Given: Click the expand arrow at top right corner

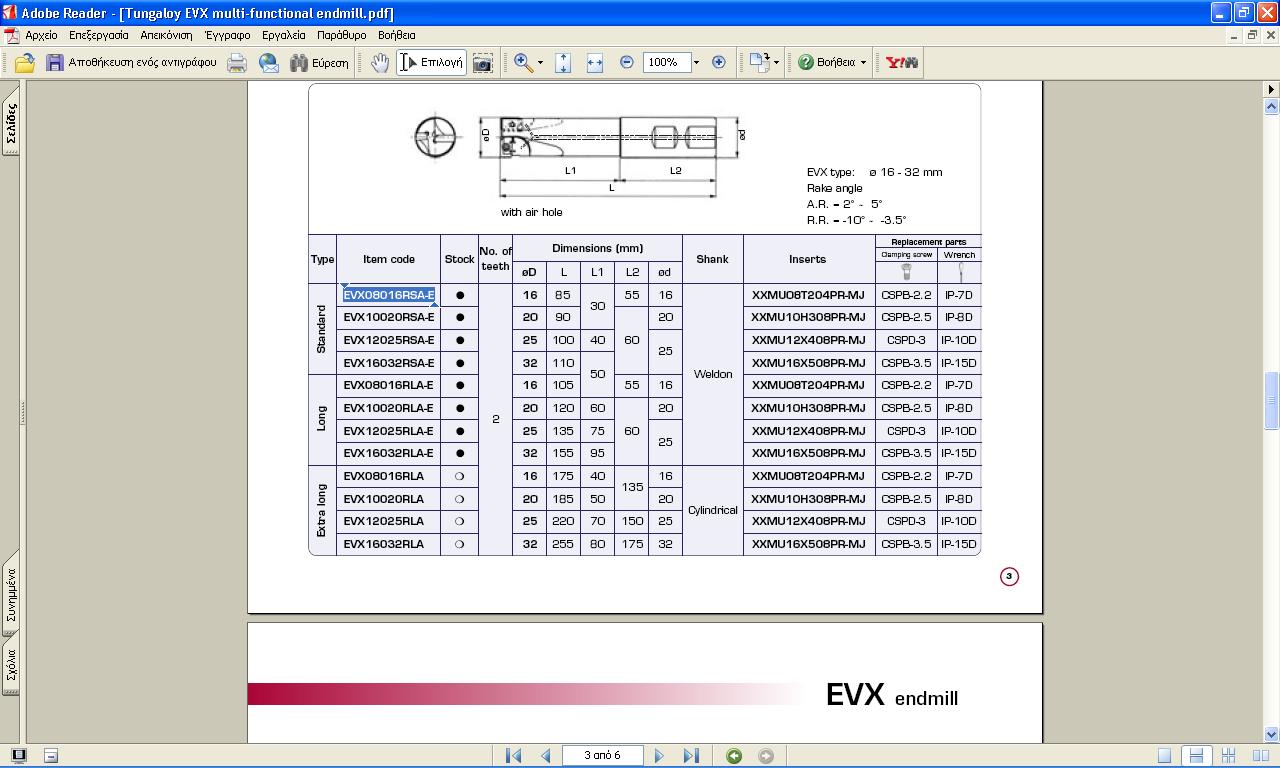Looking at the screenshot, I should click(x=1271, y=89).
